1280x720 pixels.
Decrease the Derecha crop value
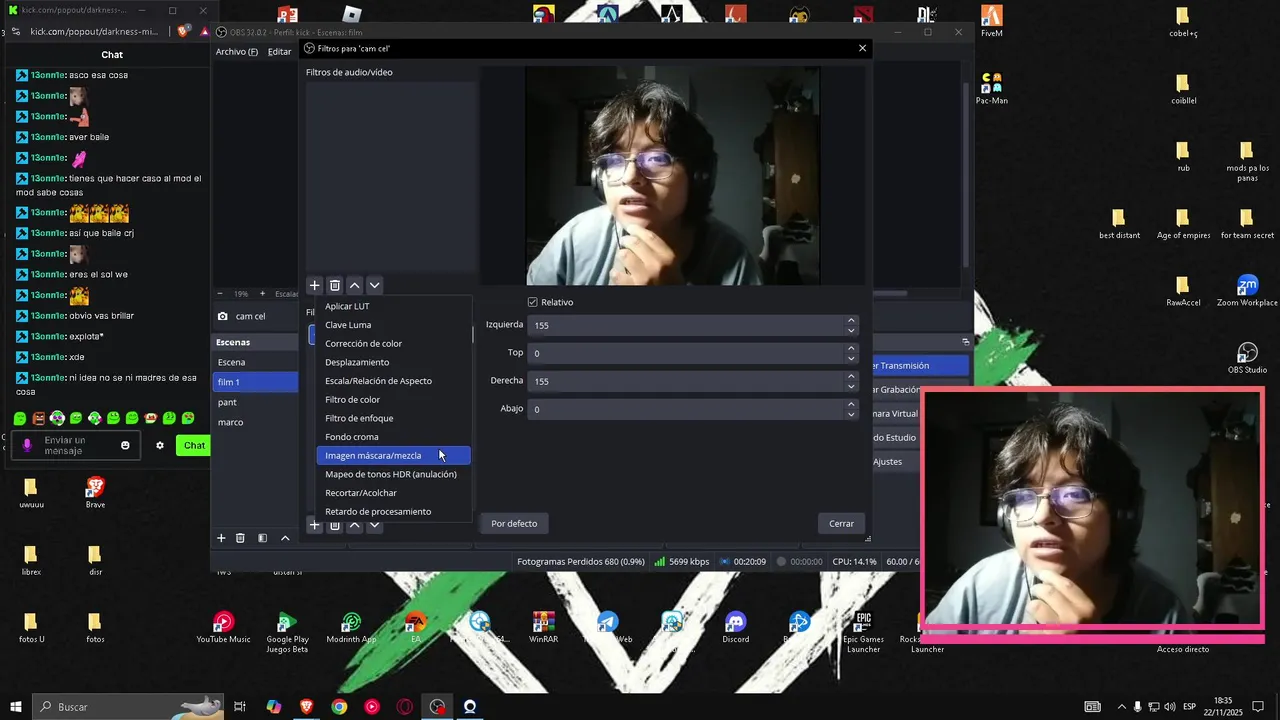click(851, 386)
